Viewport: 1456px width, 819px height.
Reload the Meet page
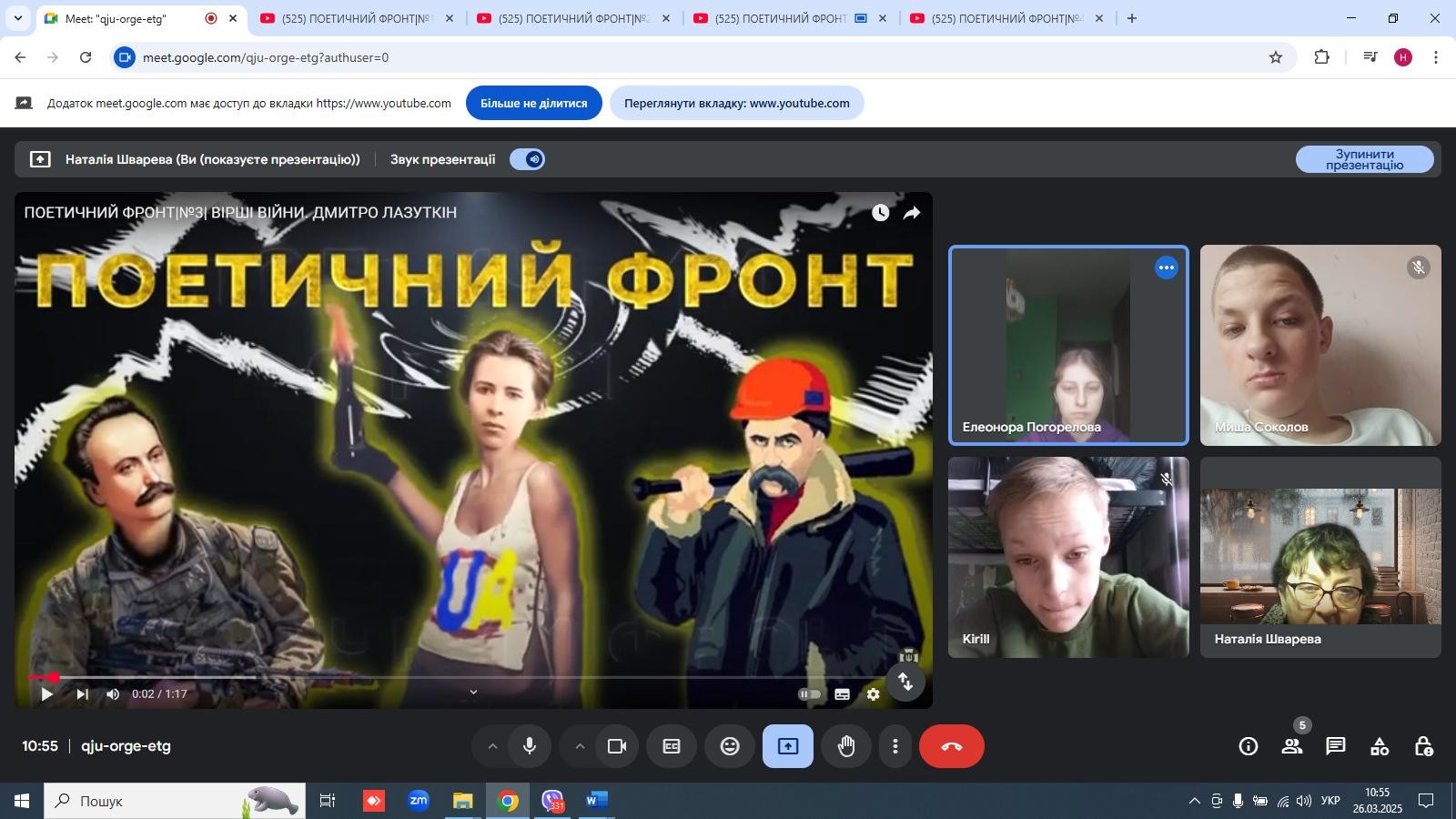[86, 57]
